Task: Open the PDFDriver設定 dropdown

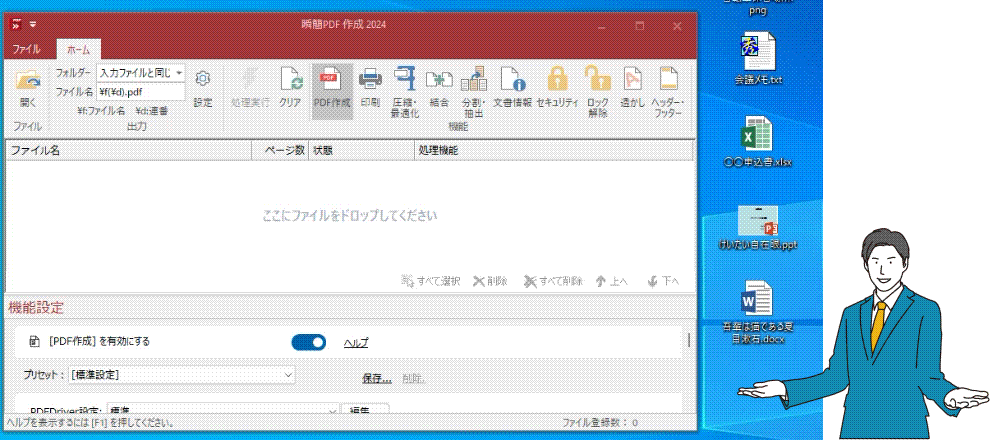Action: click(x=222, y=410)
